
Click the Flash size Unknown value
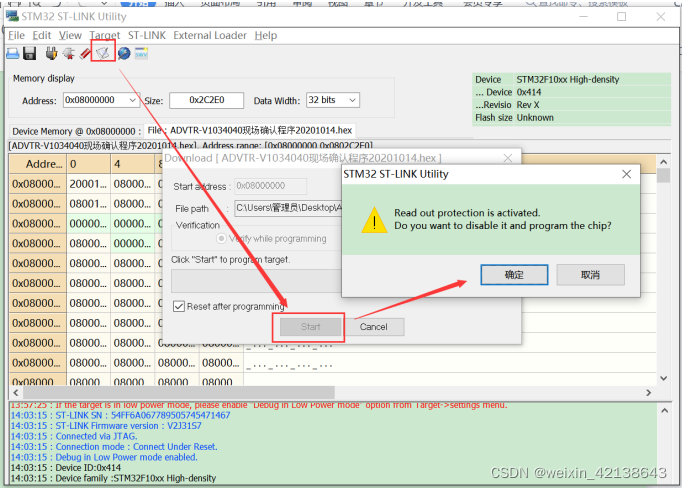click(535, 117)
